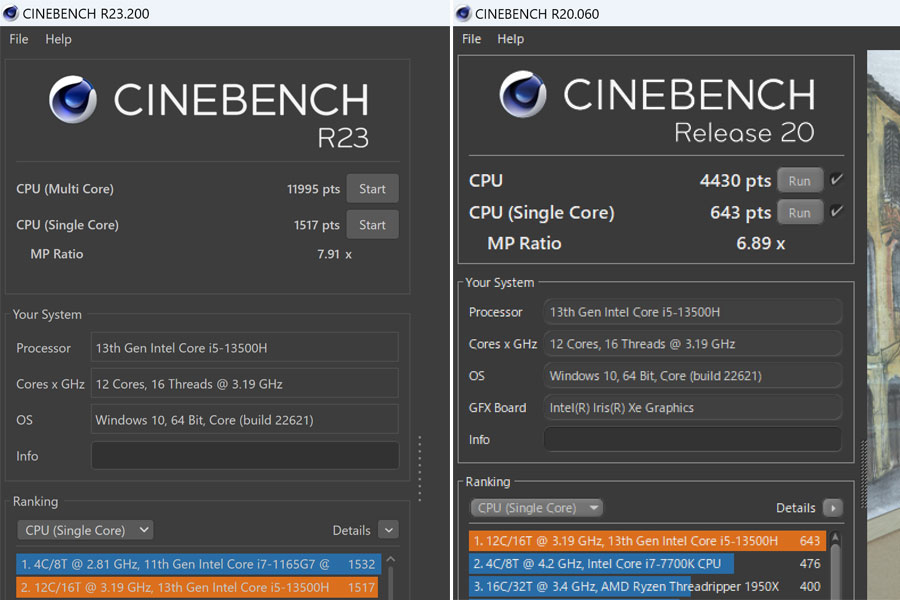900x600 pixels.
Task: Click the Cinebench R20 title bar app icon
Action: click(x=463, y=13)
